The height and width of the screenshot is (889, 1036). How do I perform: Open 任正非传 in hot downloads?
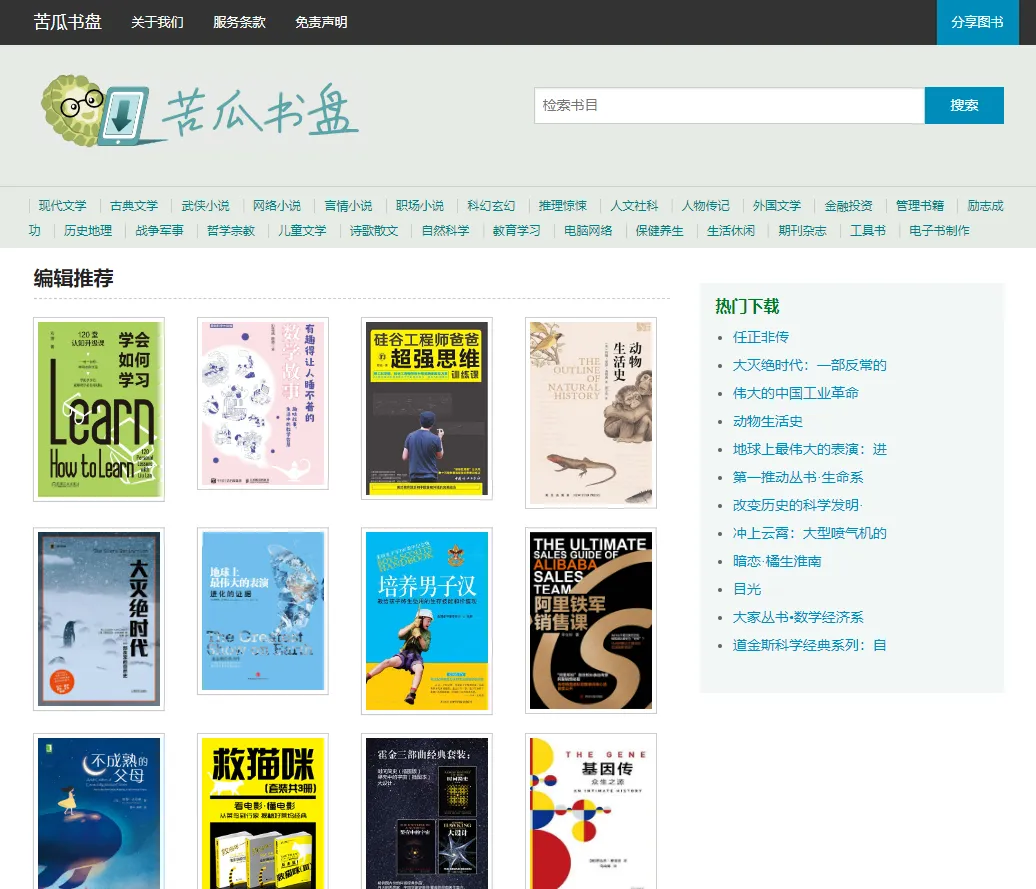pos(760,337)
